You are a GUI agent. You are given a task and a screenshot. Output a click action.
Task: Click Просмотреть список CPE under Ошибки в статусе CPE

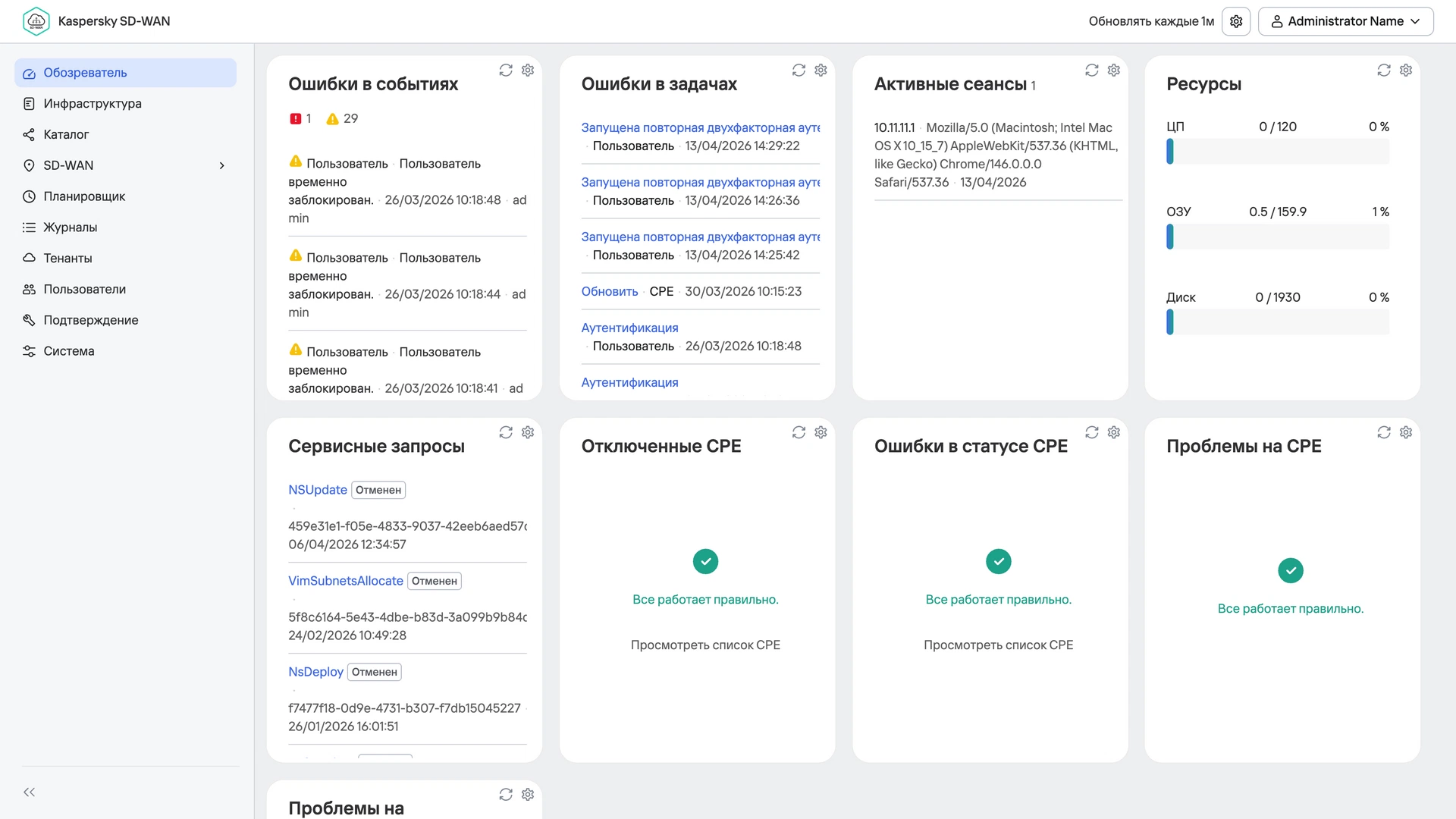998,645
